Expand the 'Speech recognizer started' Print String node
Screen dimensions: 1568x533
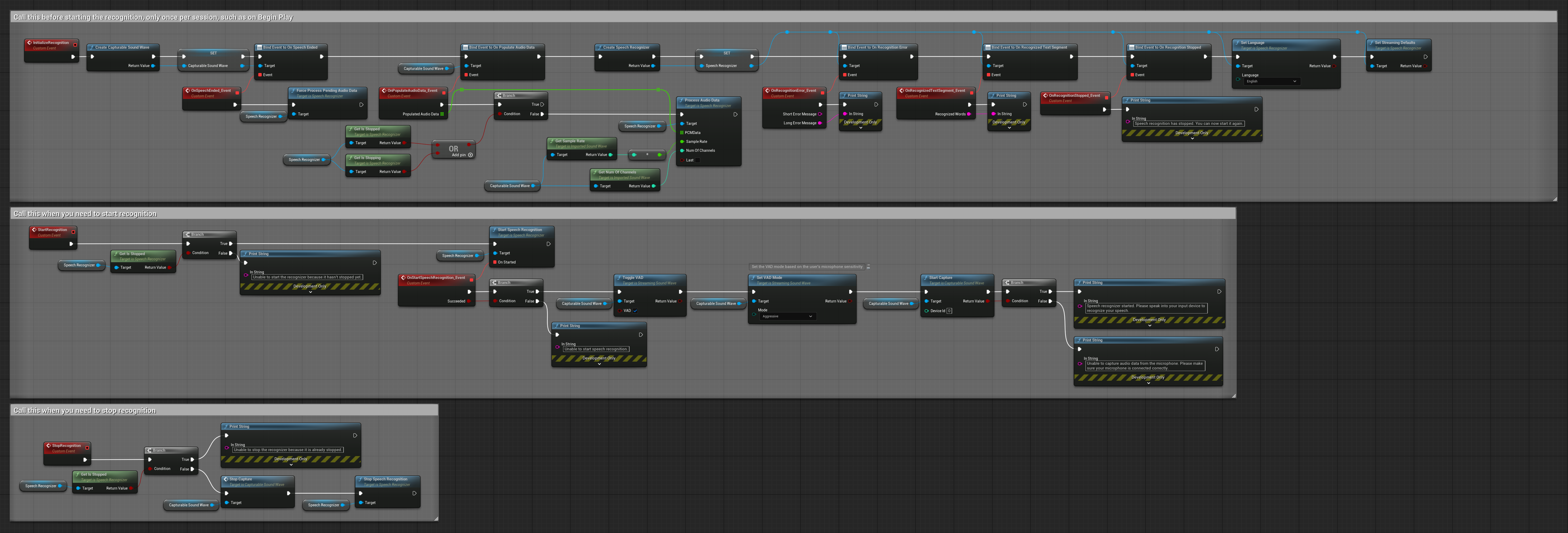[1149, 325]
